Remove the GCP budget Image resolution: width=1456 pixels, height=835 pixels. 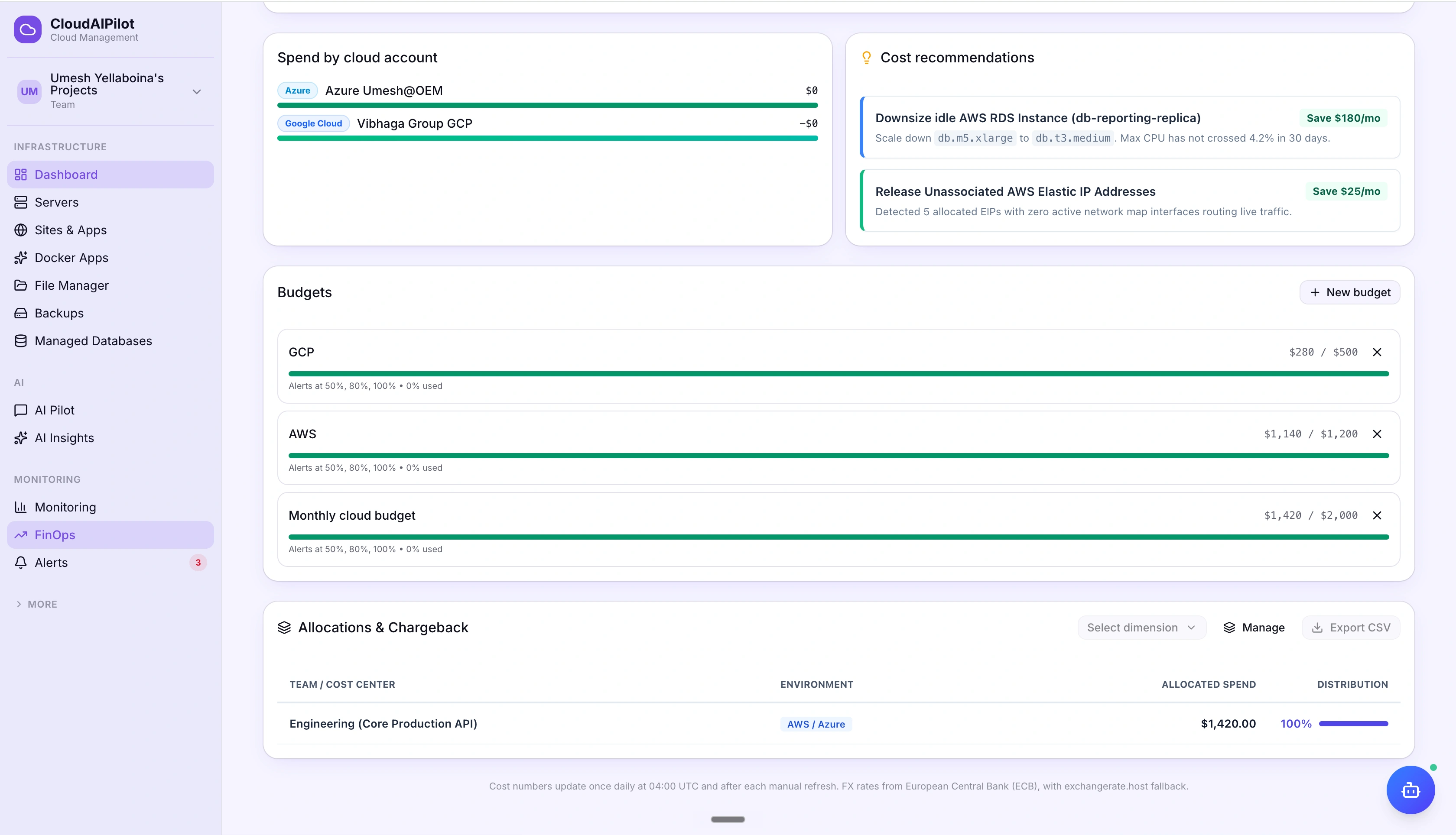[x=1377, y=352]
